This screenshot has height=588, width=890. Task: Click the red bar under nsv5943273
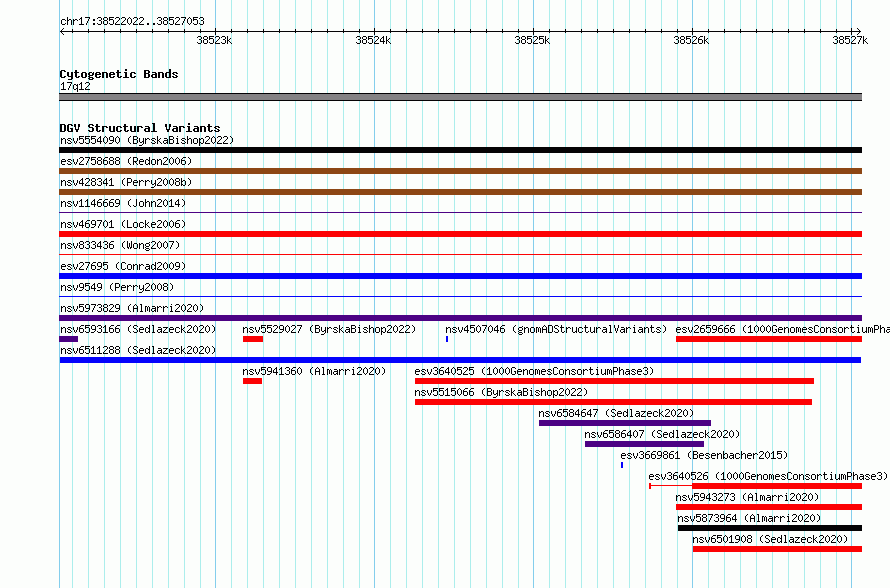[769, 507]
